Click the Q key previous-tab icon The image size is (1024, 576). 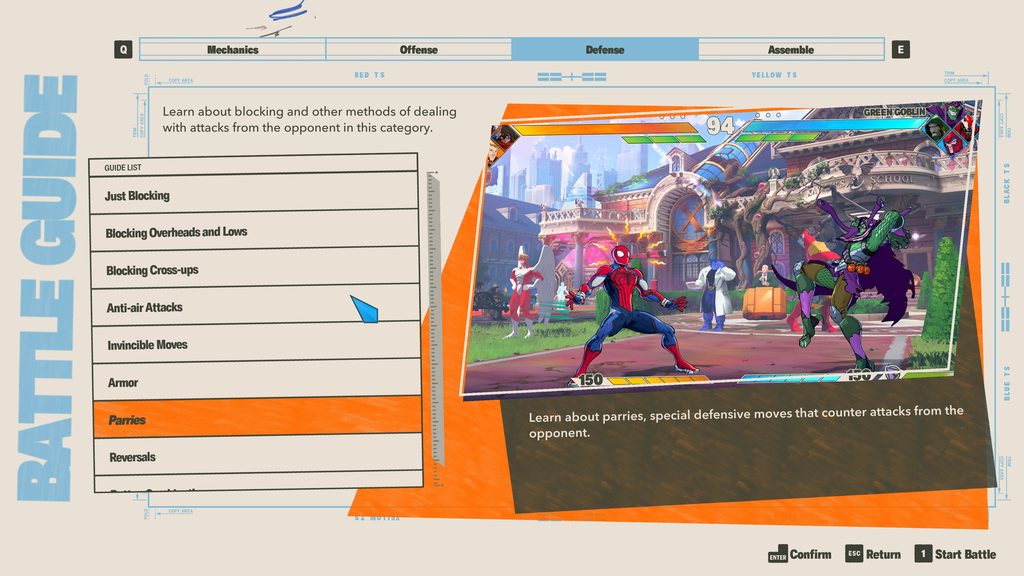(123, 50)
